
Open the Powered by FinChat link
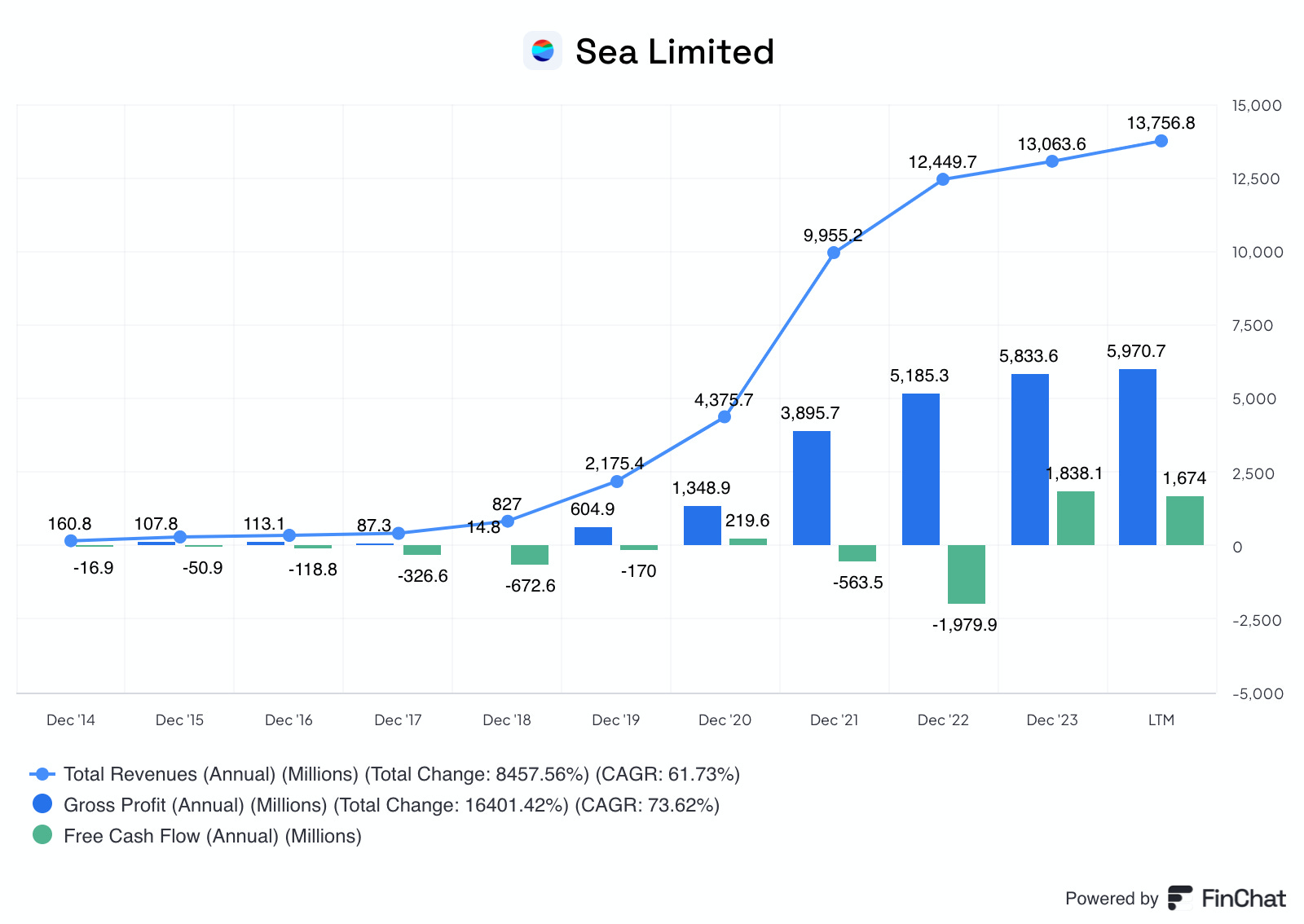tap(1175, 898)
